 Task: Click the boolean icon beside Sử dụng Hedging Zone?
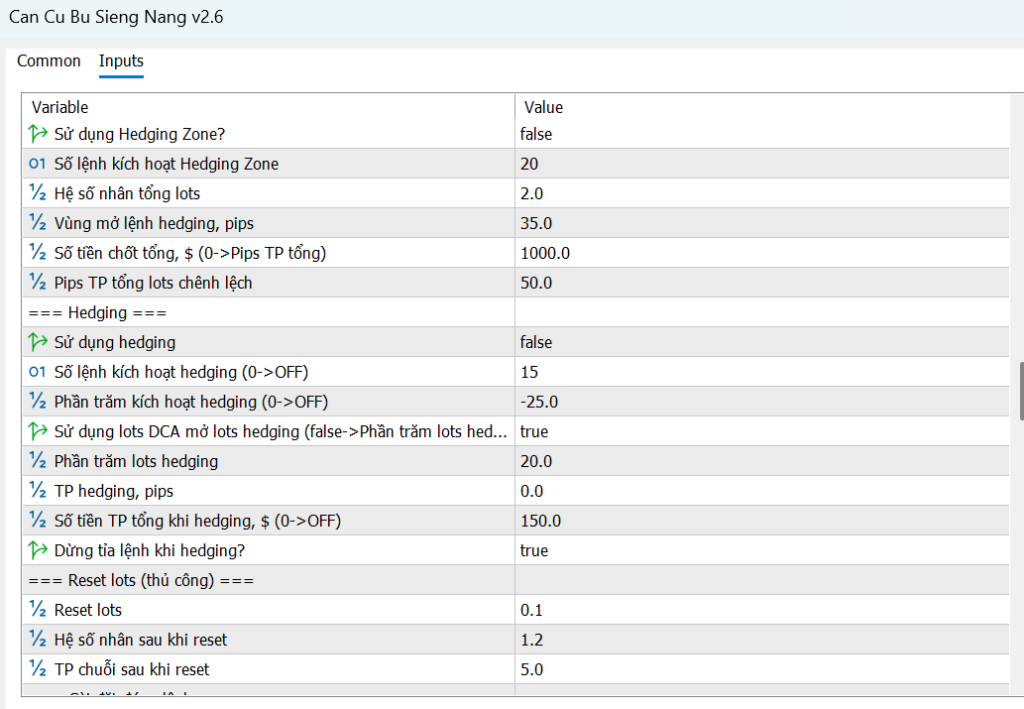tap(38, 134)
